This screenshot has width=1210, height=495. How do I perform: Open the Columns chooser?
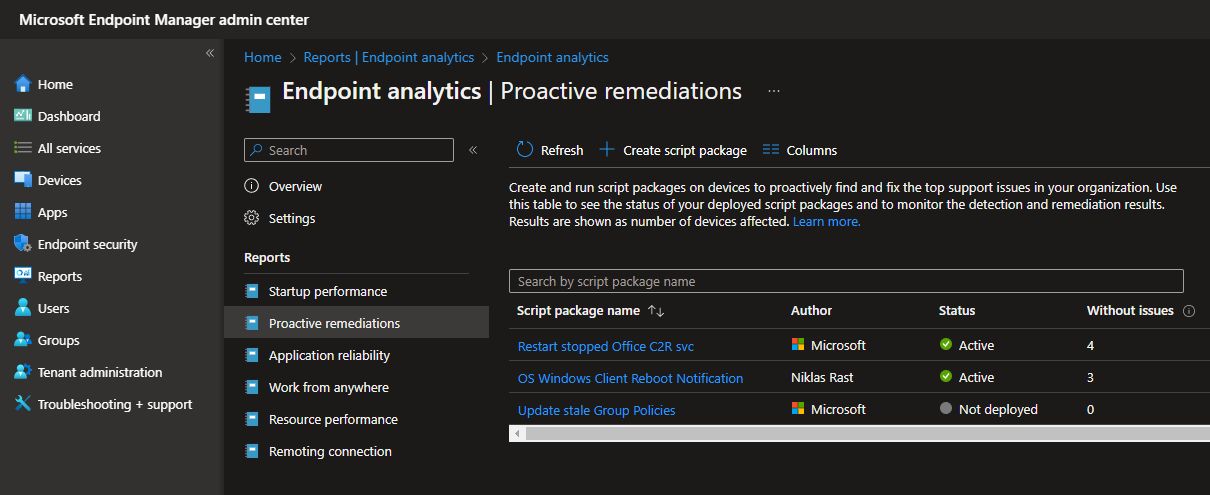coord(800,150)
